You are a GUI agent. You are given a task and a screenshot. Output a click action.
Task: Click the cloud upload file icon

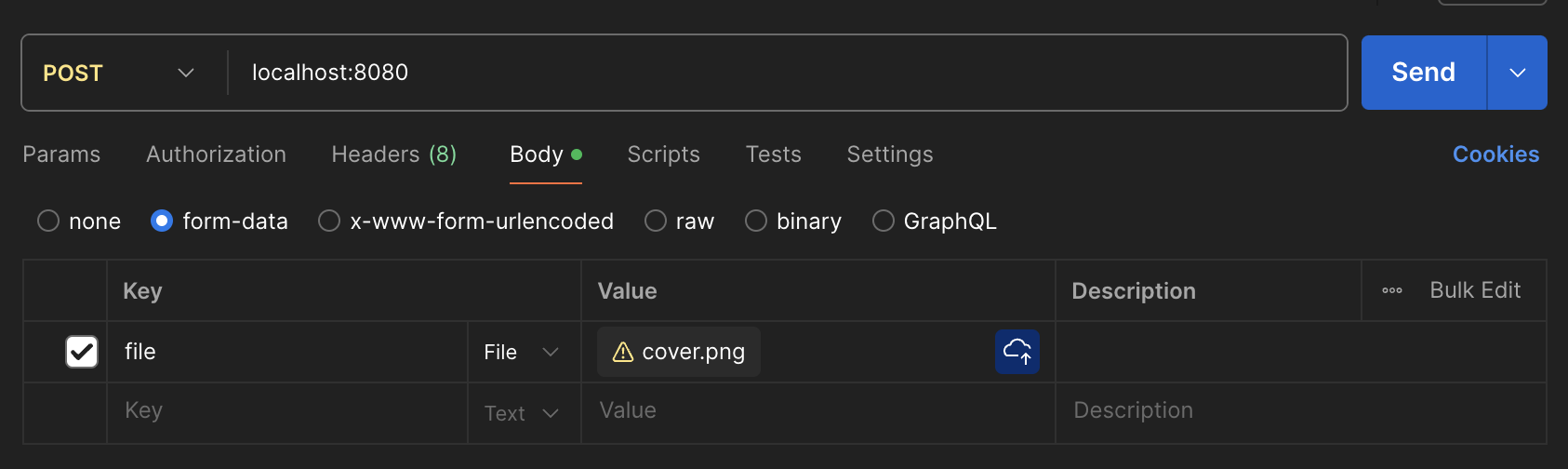[x=1017, y=352]
